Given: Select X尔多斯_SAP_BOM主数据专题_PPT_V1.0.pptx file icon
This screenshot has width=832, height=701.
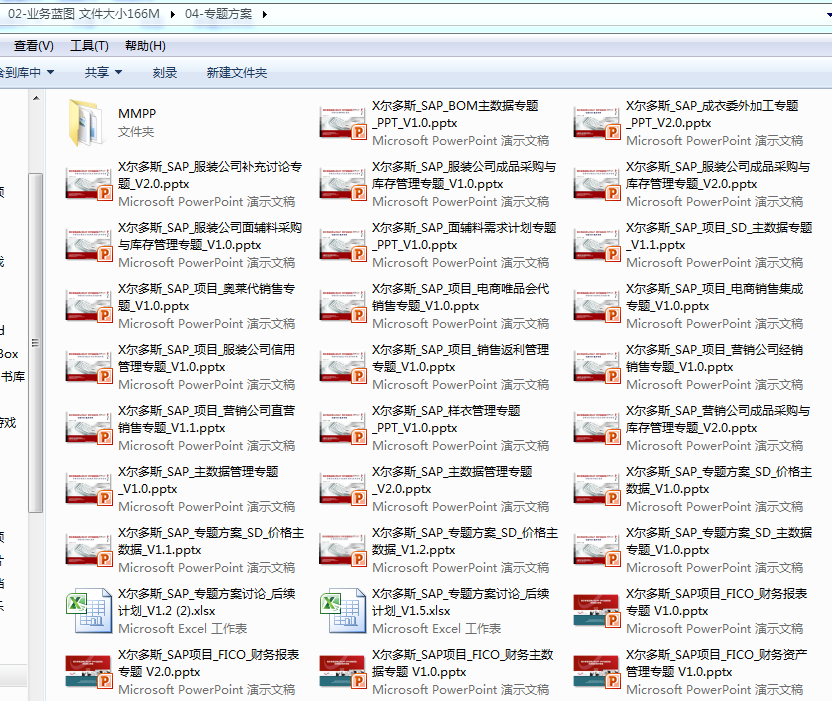Looking at the screenshot, I should tap(343, 123).
